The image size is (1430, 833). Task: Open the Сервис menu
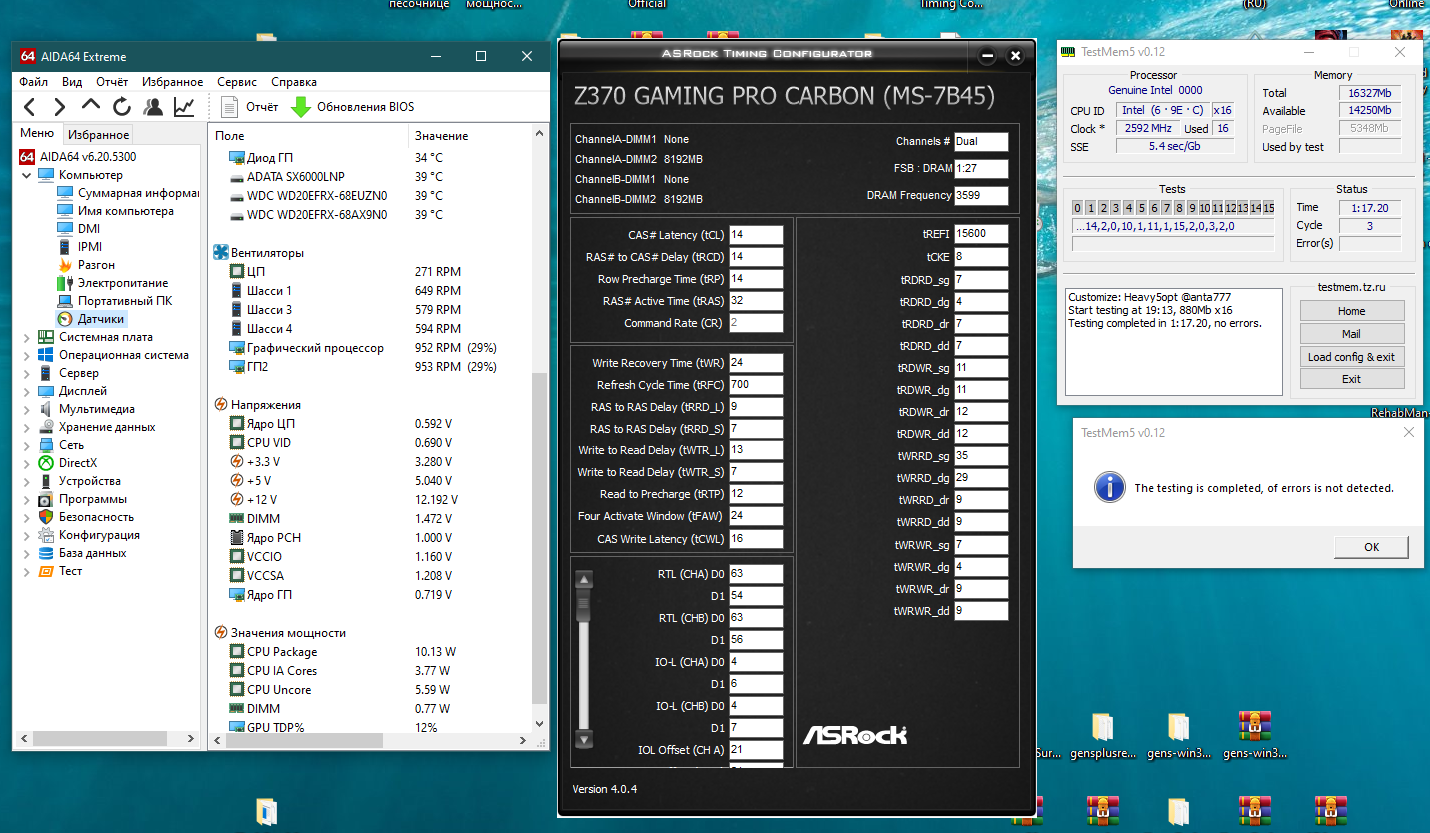pyautogui.click(x=237, y=82)
